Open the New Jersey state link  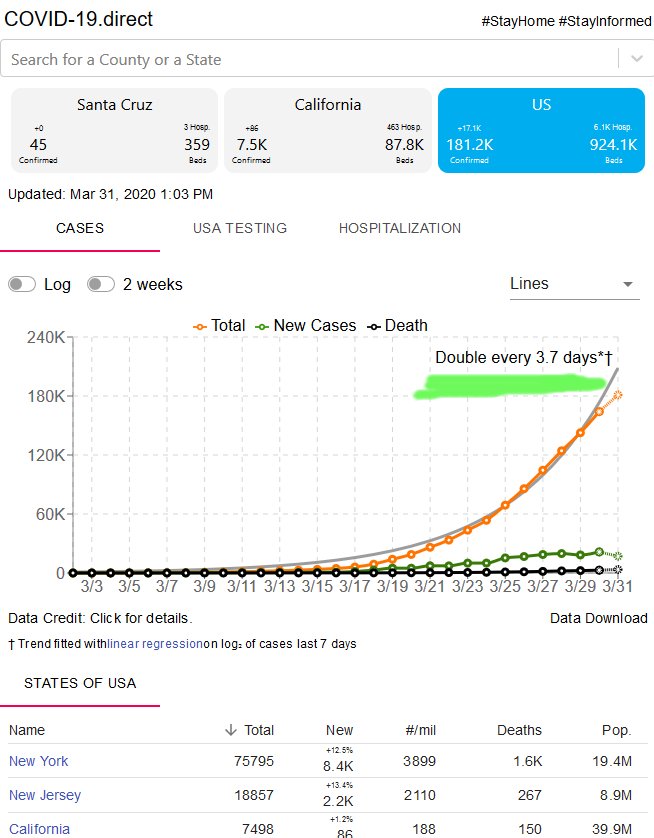coord(45,795)
